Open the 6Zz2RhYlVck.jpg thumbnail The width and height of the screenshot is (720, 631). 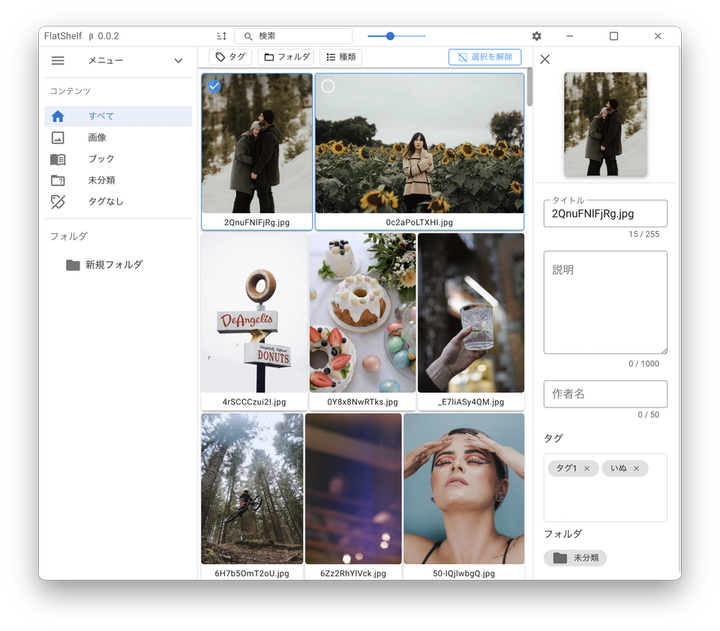pos(353,489)
